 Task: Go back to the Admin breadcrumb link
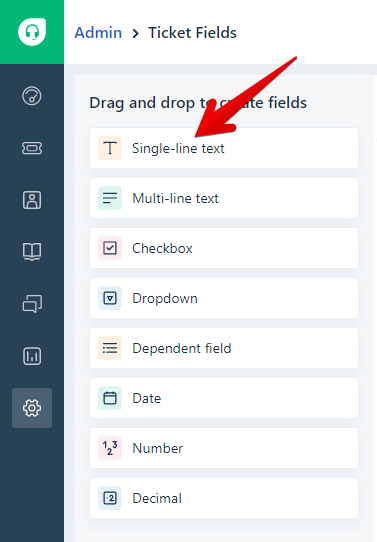click(x=98, y=33)
